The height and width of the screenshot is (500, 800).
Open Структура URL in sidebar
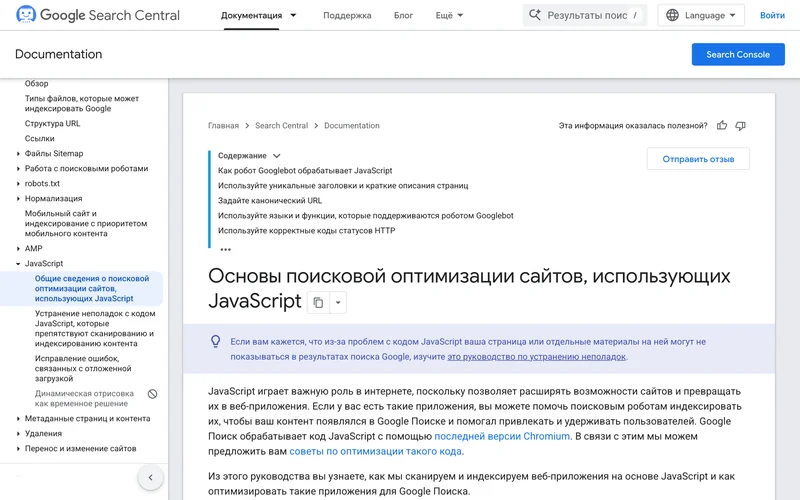[53, 123]
